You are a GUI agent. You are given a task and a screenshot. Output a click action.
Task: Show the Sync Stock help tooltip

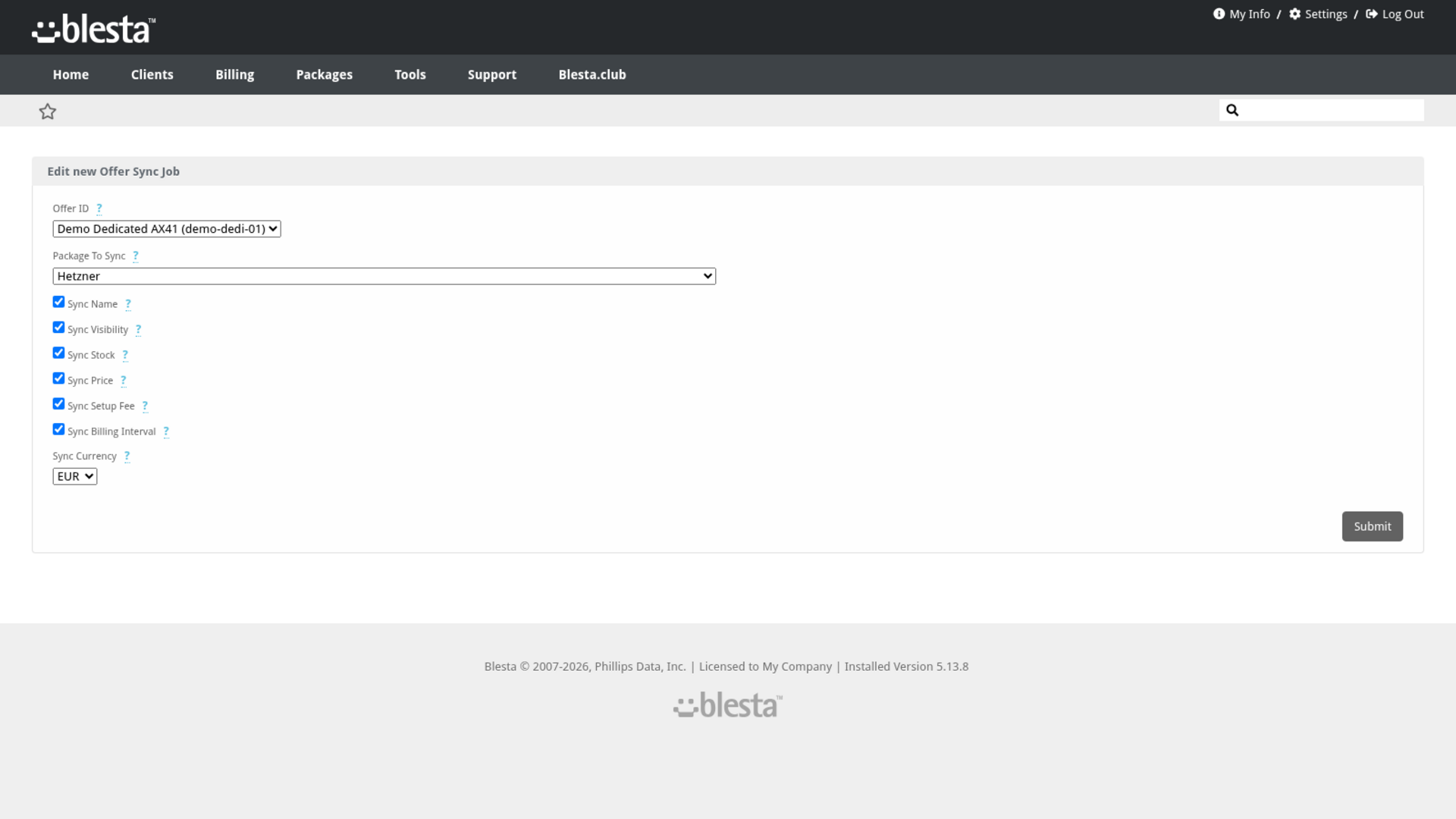125,355
